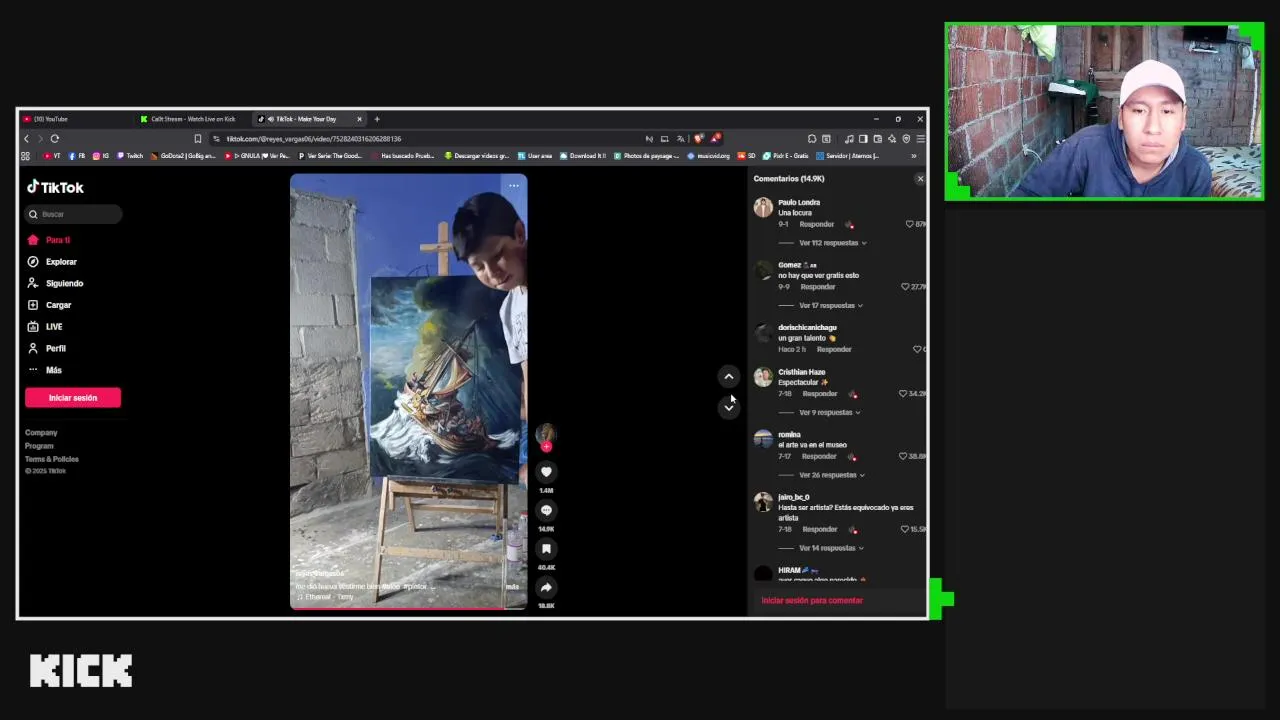Like Paulo Londra's comment
1280x720 pixels.
(909, 224)
